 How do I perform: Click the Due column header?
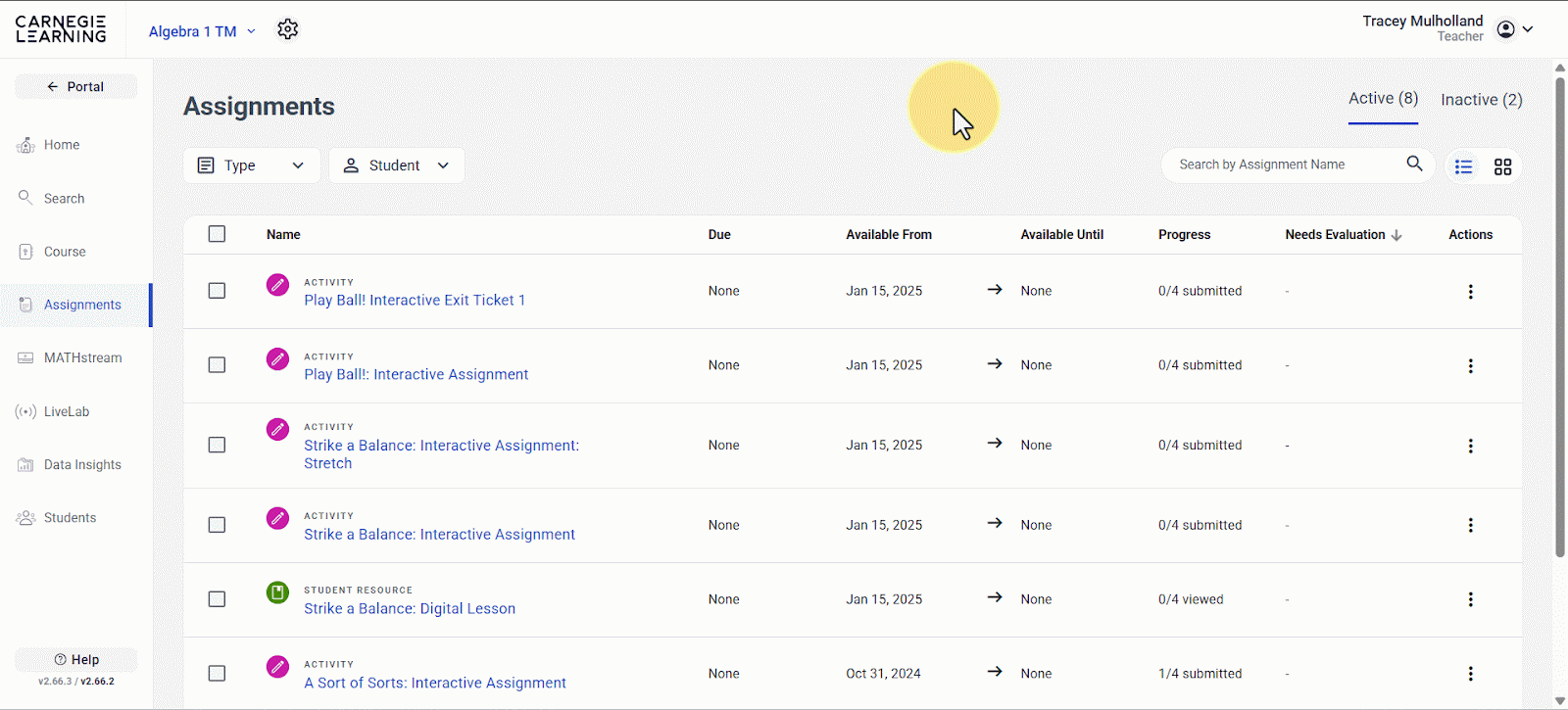(x=719, y=235)
